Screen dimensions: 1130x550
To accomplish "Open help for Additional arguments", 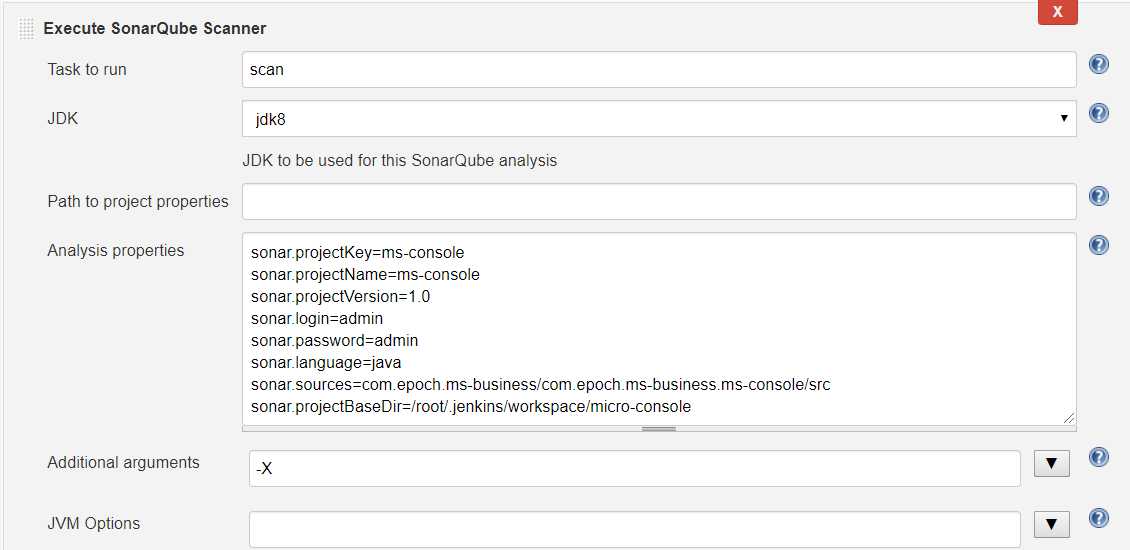I will [x=1098, y=458].
